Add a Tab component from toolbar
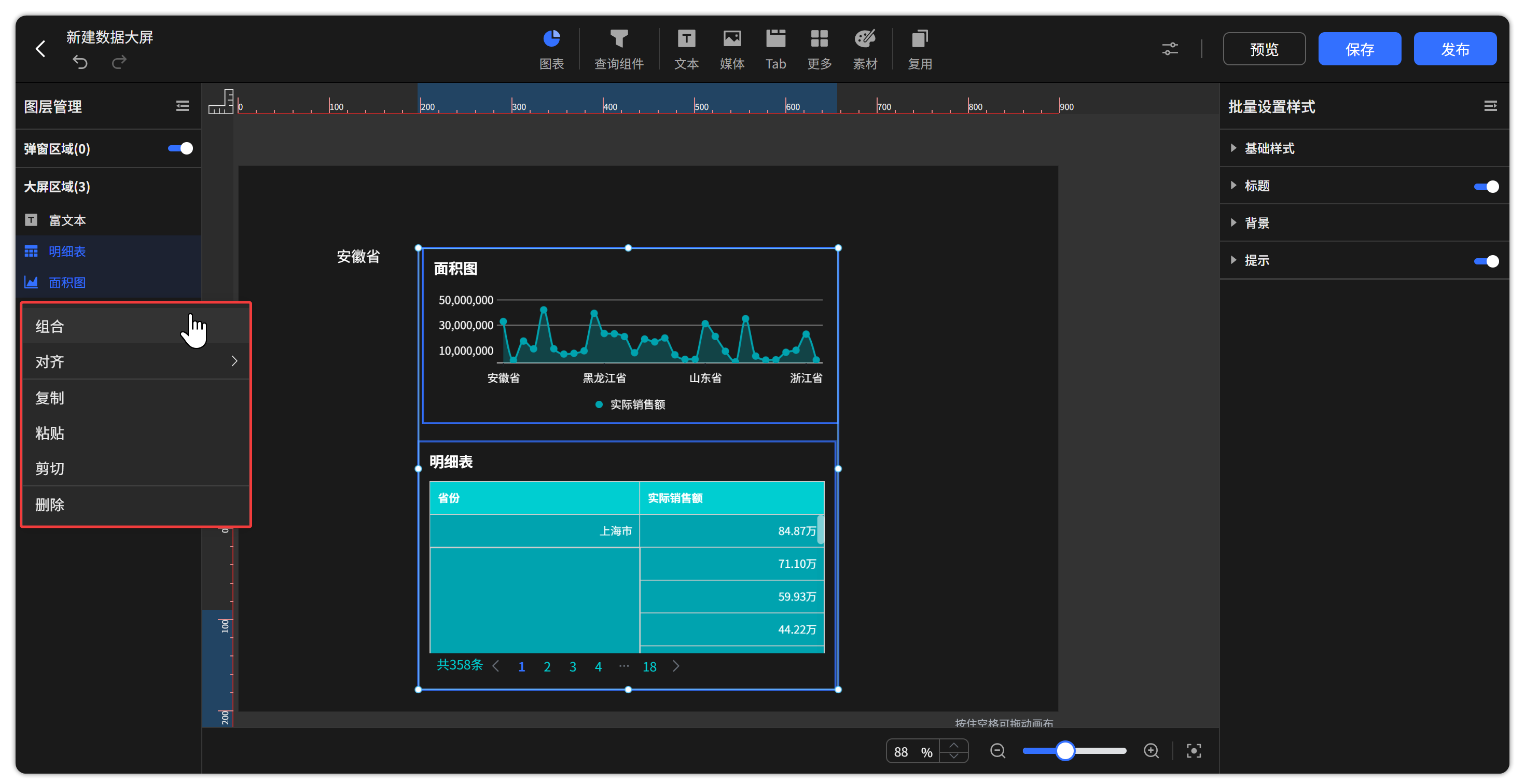 [775, 49]
